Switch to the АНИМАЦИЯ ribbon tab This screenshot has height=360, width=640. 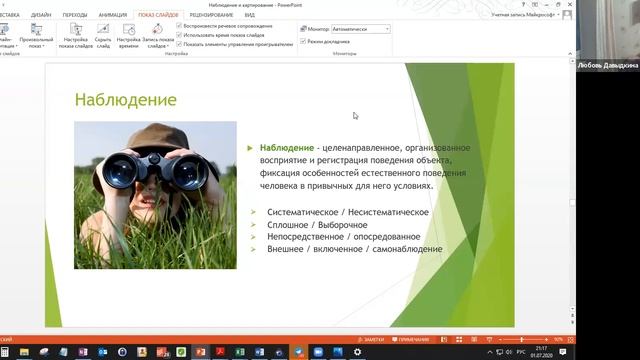(x=113, y=15)
